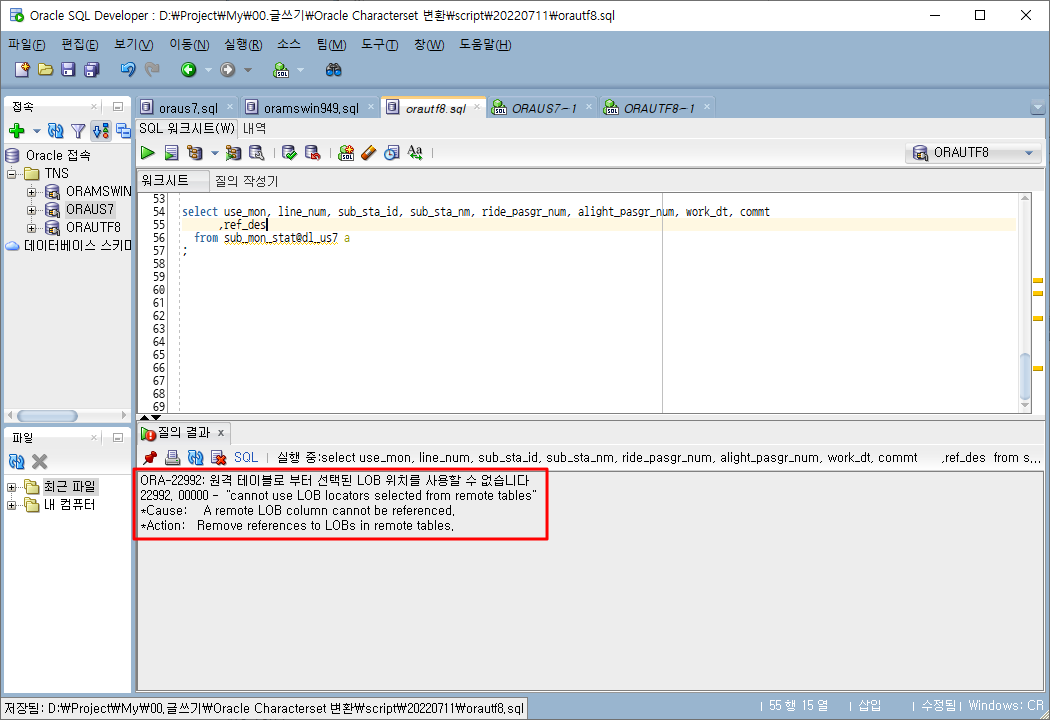This screenshot has width=1050, height=720.
Task: Open SQL Tuning Advisor icon
Action: tap(256, 153)
